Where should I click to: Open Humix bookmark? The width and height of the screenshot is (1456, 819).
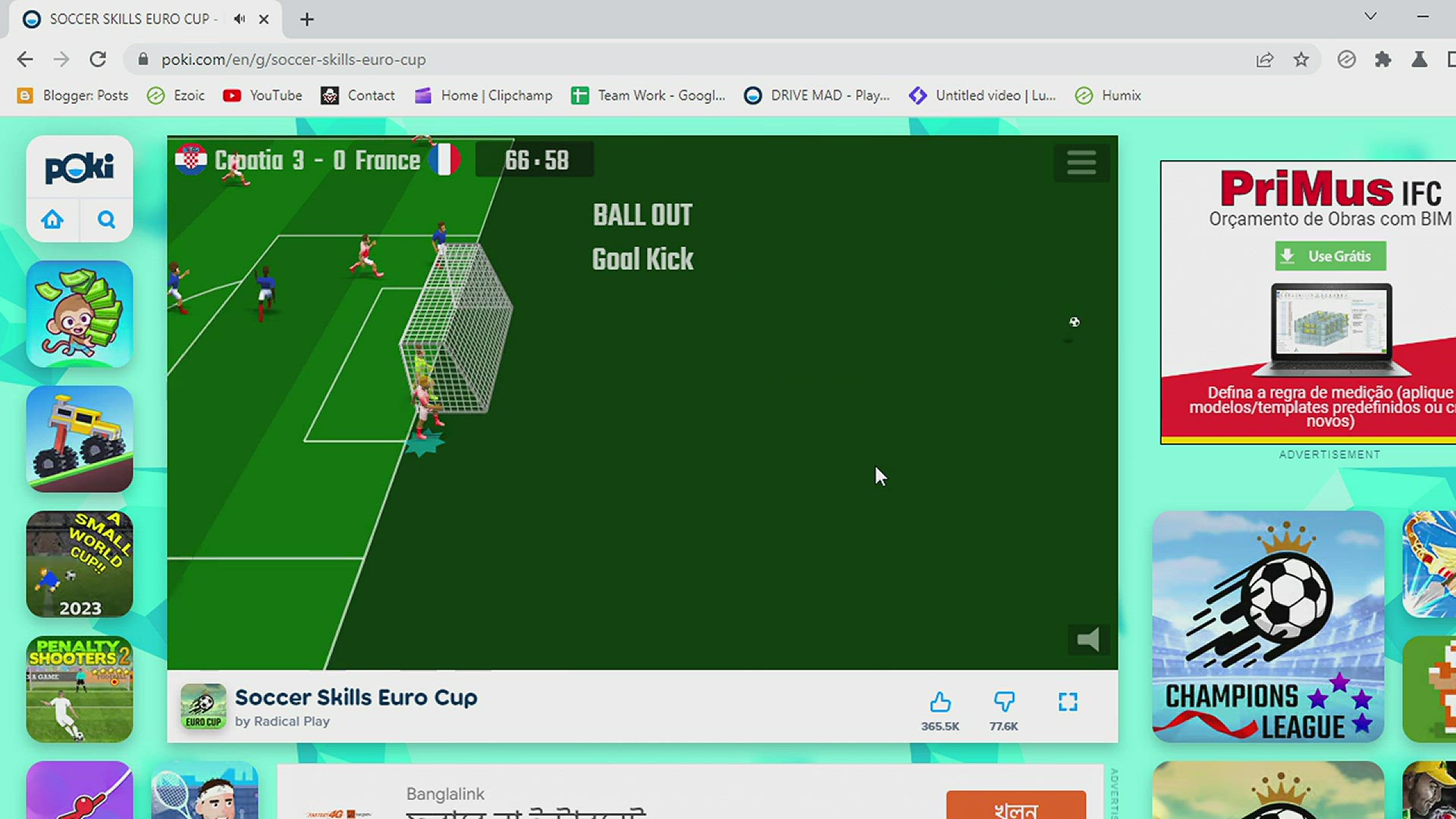coord(1109,96)
